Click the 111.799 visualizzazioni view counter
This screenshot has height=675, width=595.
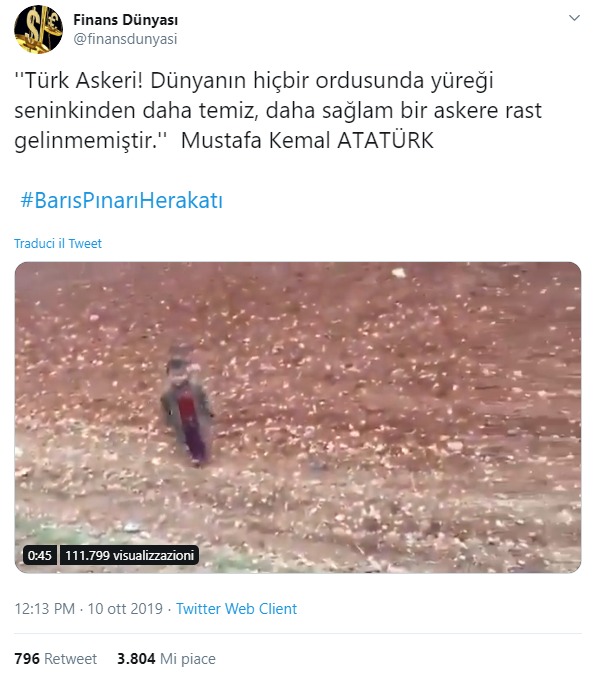[x=129, y=555]
